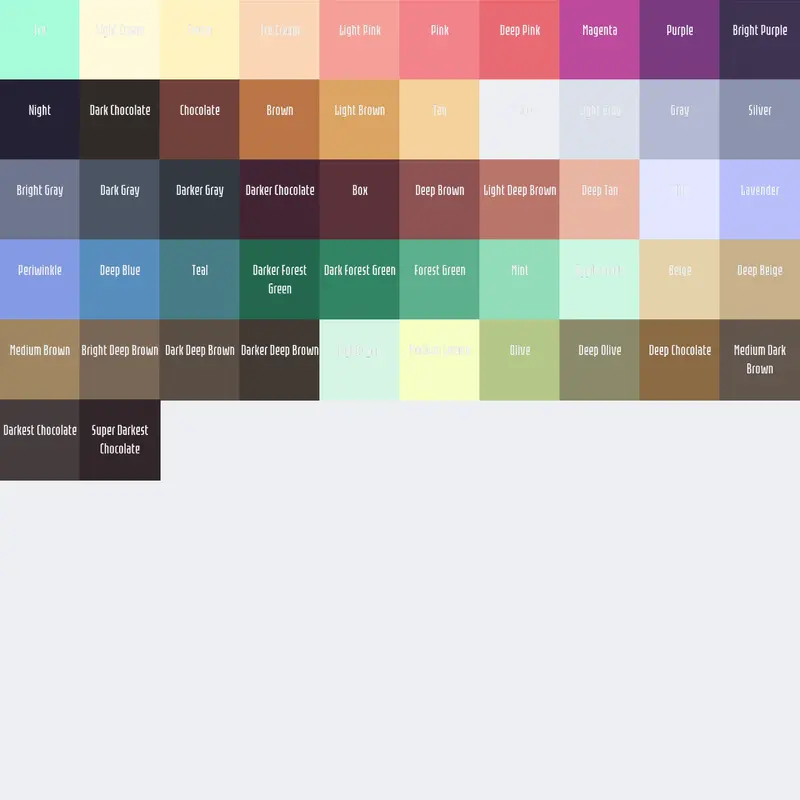The image size is (800, 800).
Task: Choose the Bright Purple swatch
Action: (760, 40)
